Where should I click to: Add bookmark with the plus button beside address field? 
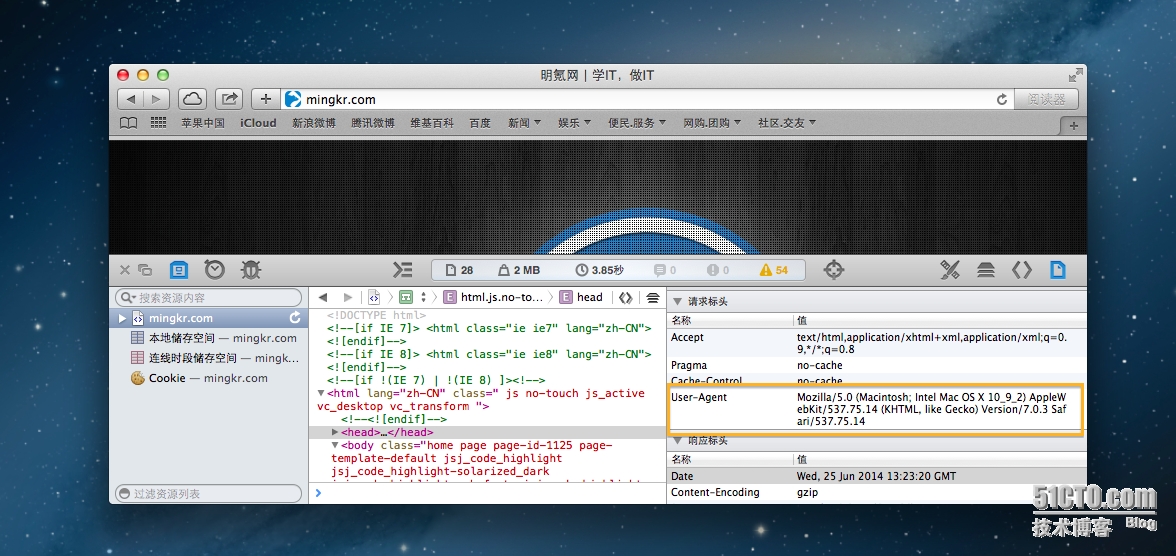click(x=266, y=99)
